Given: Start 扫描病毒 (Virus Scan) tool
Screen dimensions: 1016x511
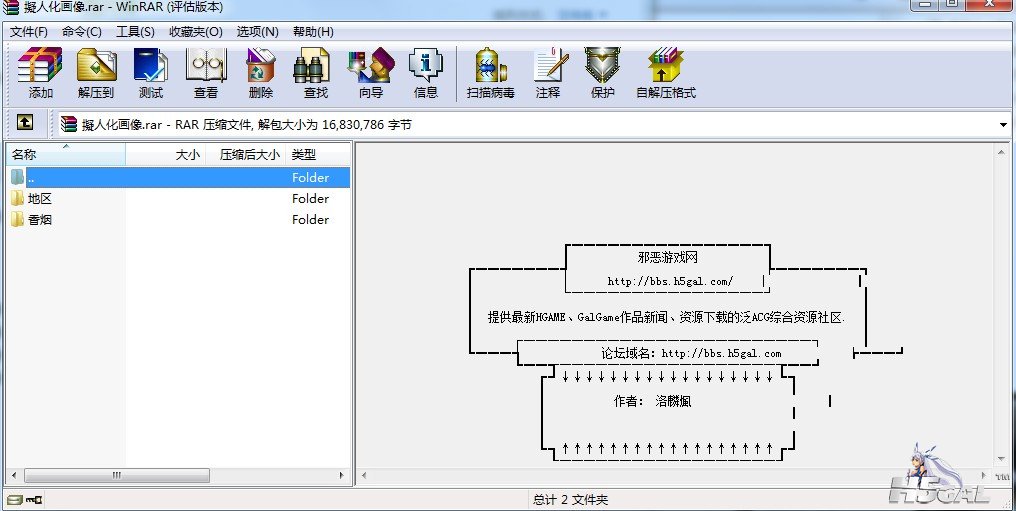Looking at the screenshot, I should pyautogui.click(x=490, y=73).
